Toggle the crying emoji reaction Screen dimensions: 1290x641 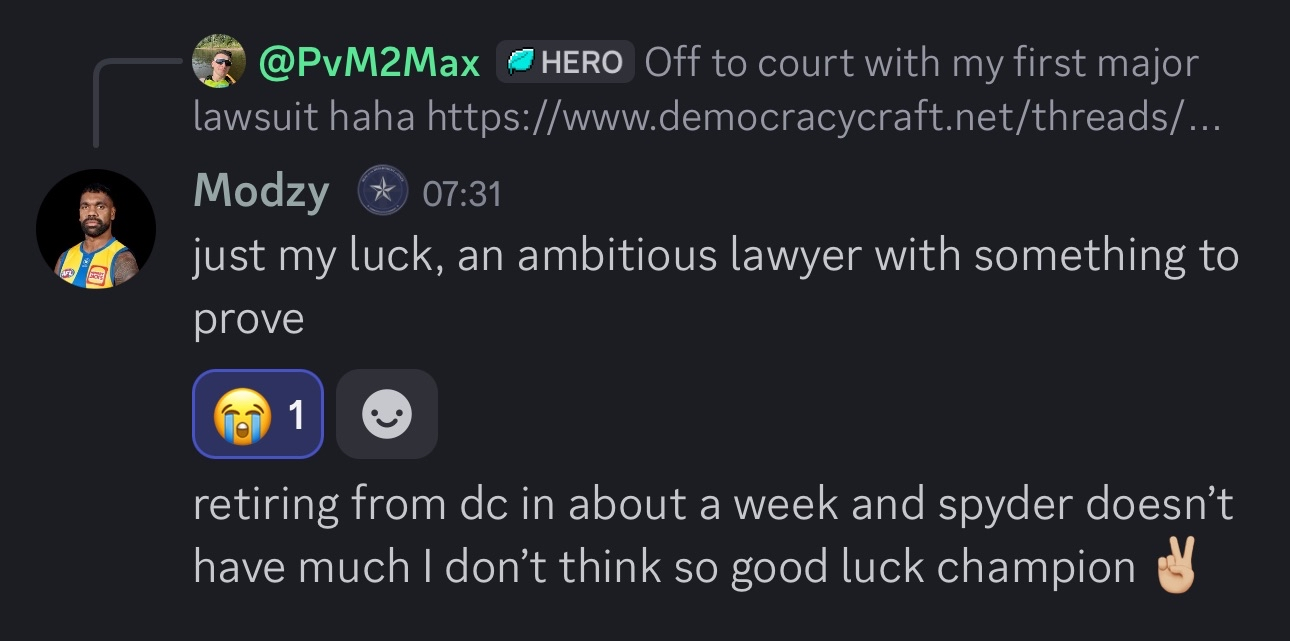[258, 414]
